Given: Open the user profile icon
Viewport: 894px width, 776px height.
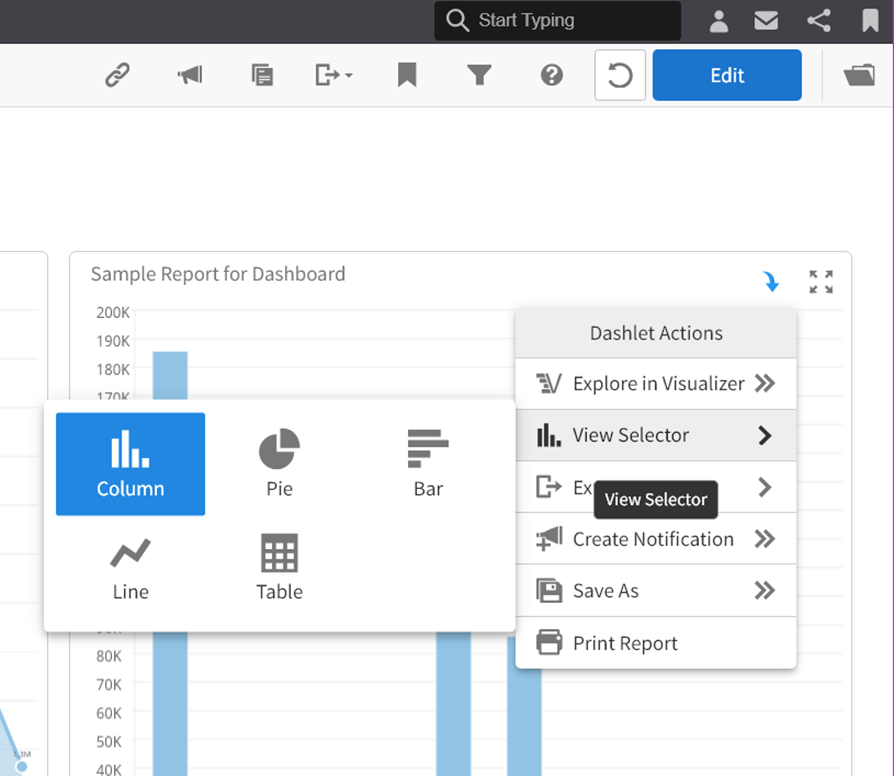Looking at the screenshot, I should point(719,21).
